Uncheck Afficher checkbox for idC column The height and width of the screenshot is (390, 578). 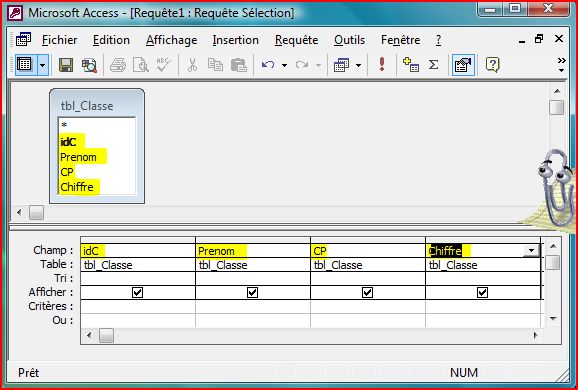click(137, 292)
